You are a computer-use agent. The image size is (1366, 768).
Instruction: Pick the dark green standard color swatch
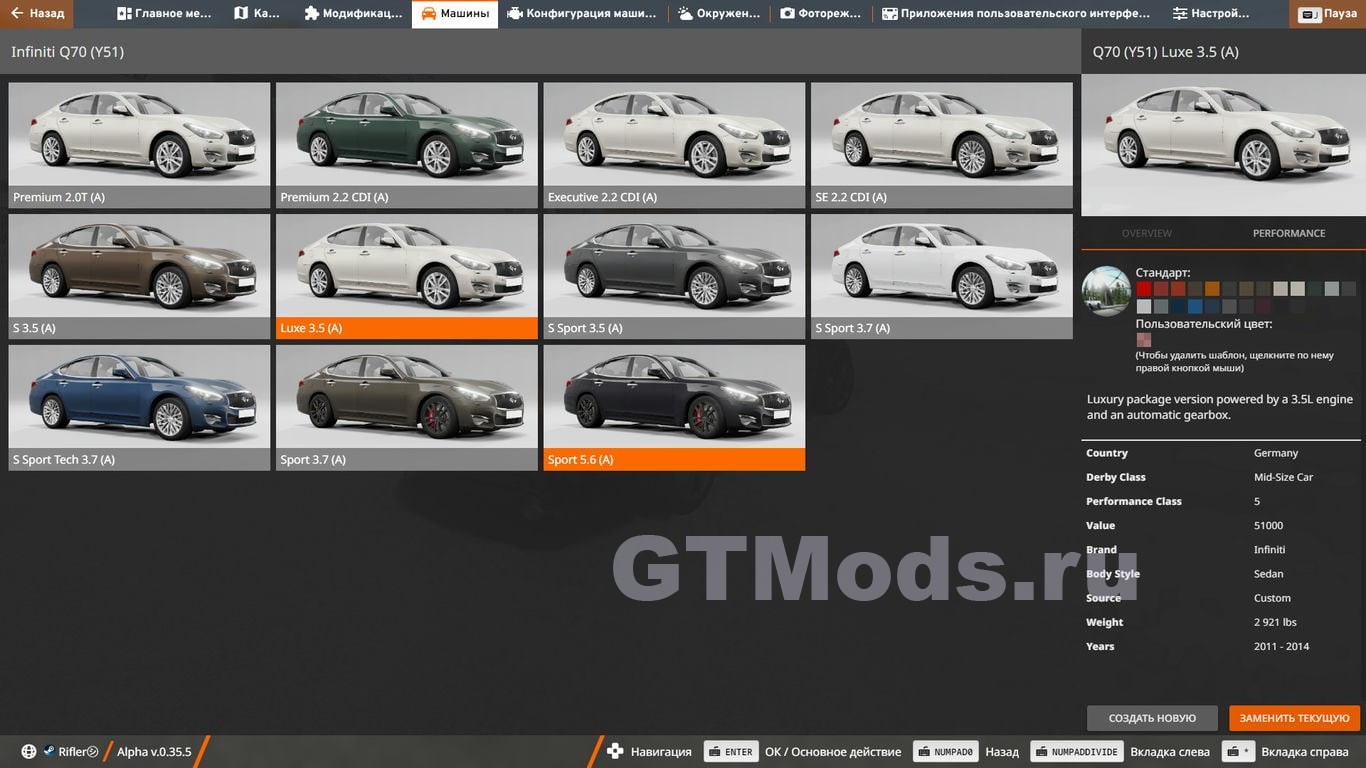tap(1314, 288)
